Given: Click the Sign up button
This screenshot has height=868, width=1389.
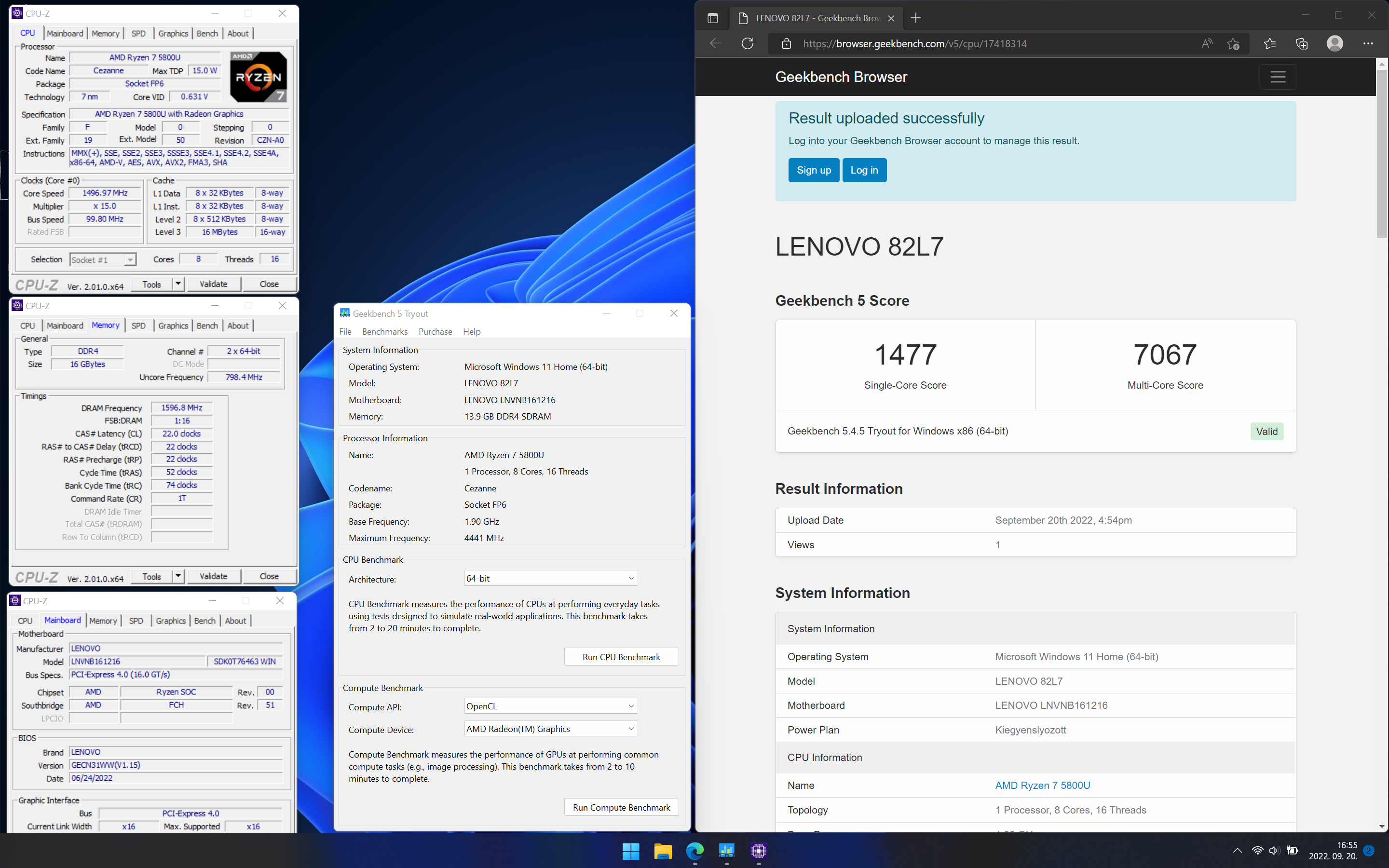Looking at the screenshot, I should [x=813, y=170].
